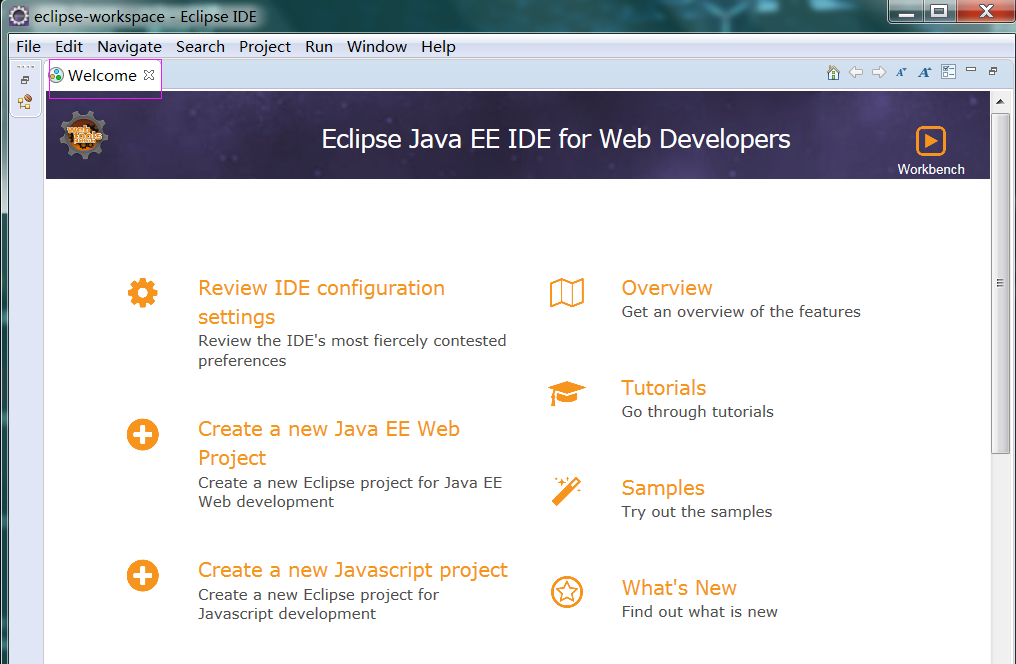The width and height of the screenshot is (1016, 664).
Task: Click the Forward navigation arrow icon
Action: [x=878, y=72]
